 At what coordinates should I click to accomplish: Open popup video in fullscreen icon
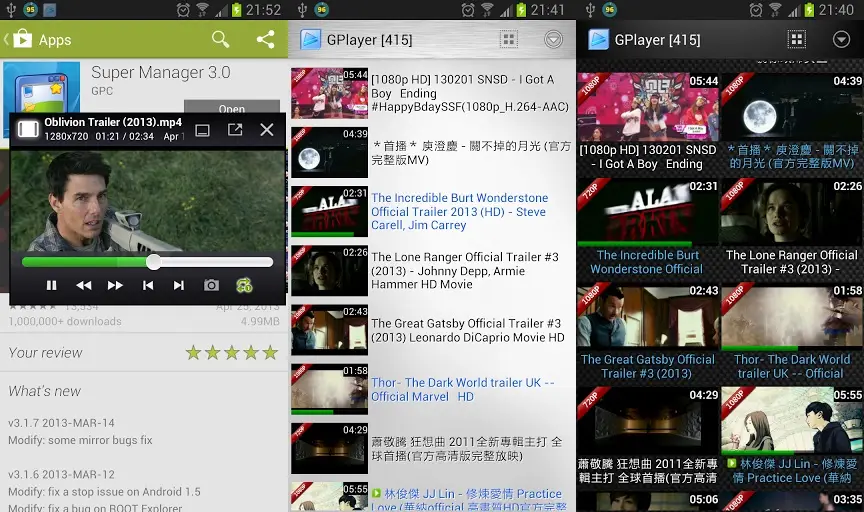click(x=235, y=130)
